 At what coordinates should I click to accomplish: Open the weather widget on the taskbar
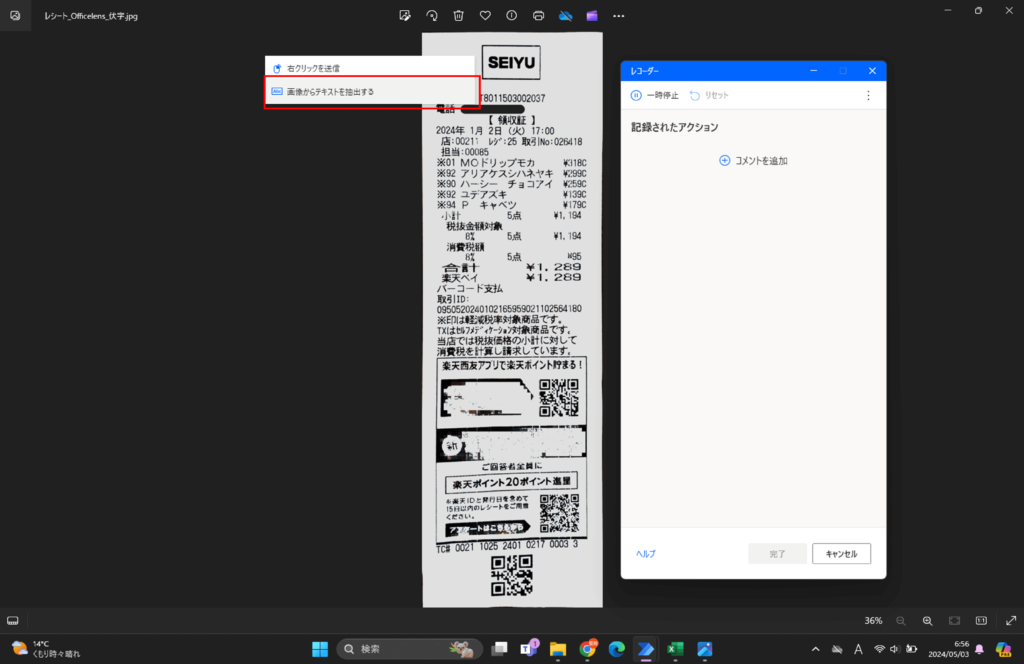[46, 649]
